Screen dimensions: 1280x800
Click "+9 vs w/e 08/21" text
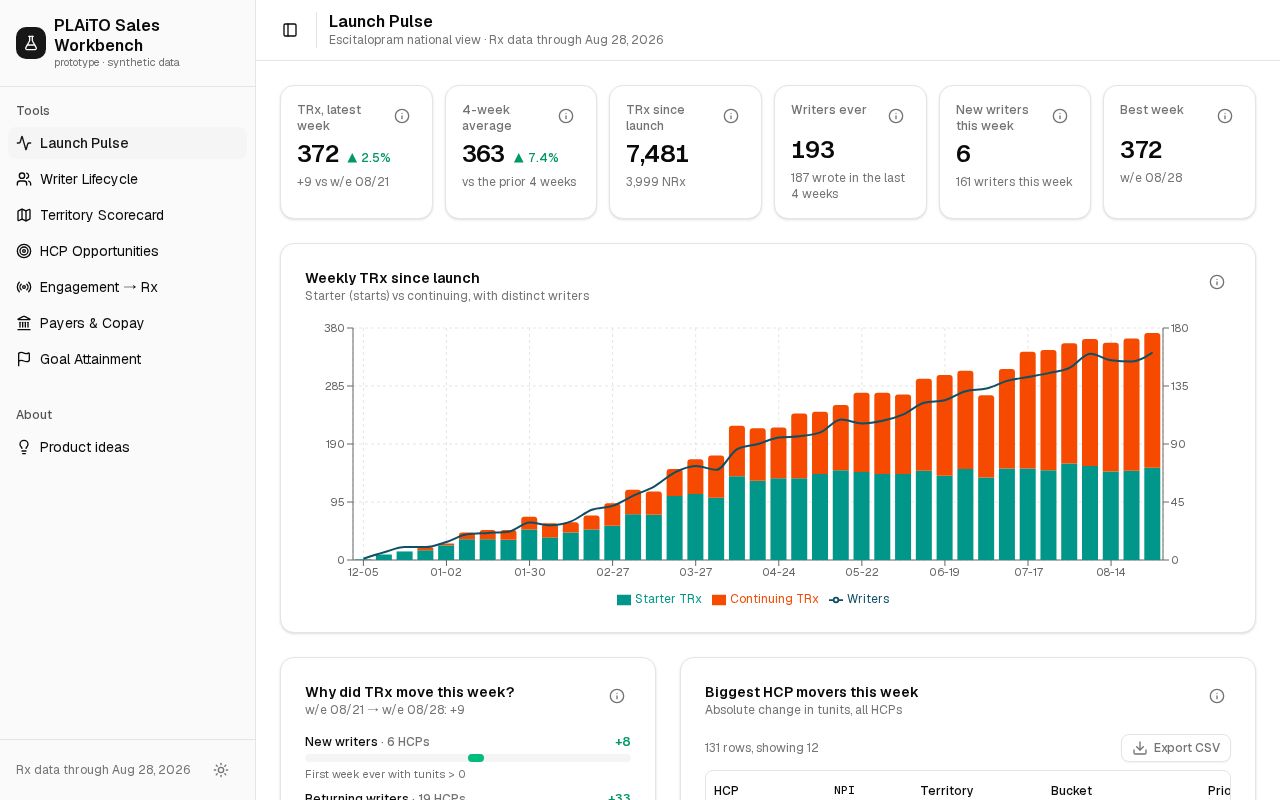pos(343,182)
